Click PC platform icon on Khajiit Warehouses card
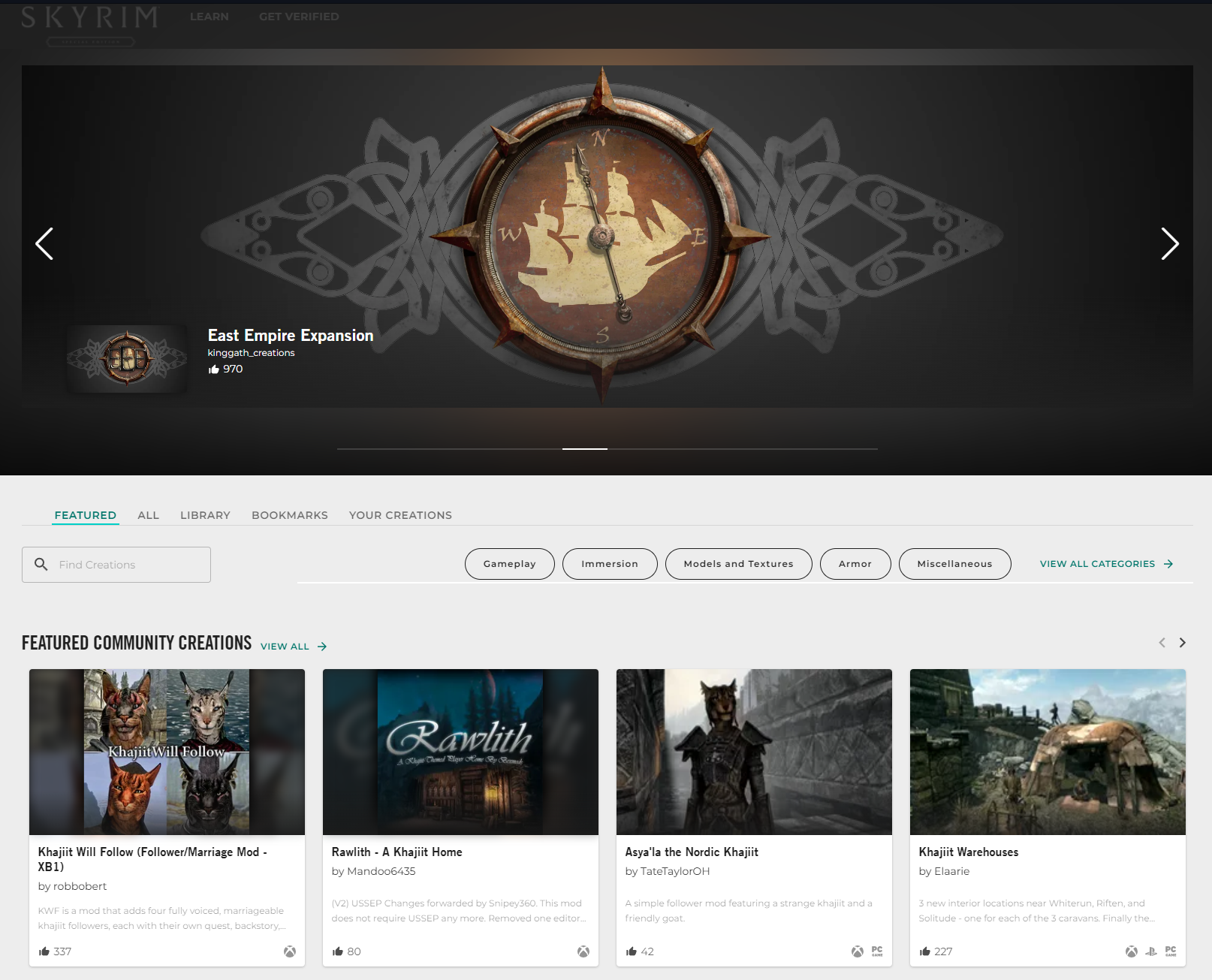Viewport: 1212px width, 980px height. point(1171,951)
